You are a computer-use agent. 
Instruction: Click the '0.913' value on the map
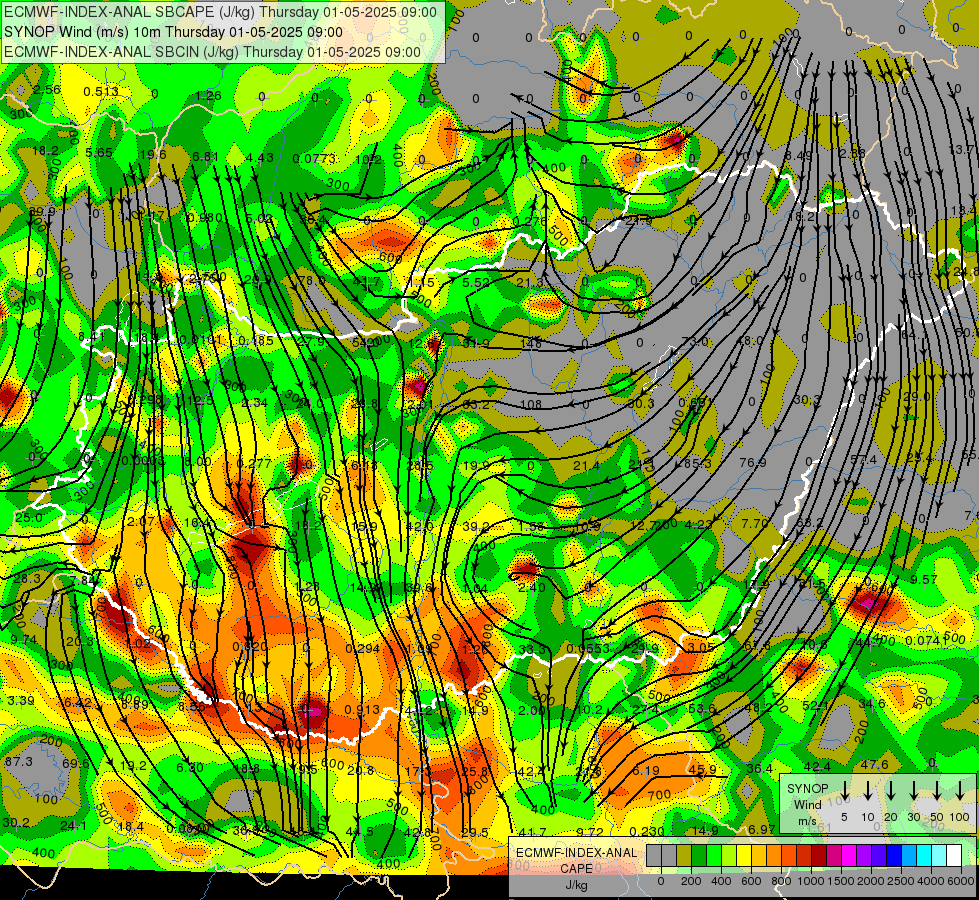(x=362, y=710)
